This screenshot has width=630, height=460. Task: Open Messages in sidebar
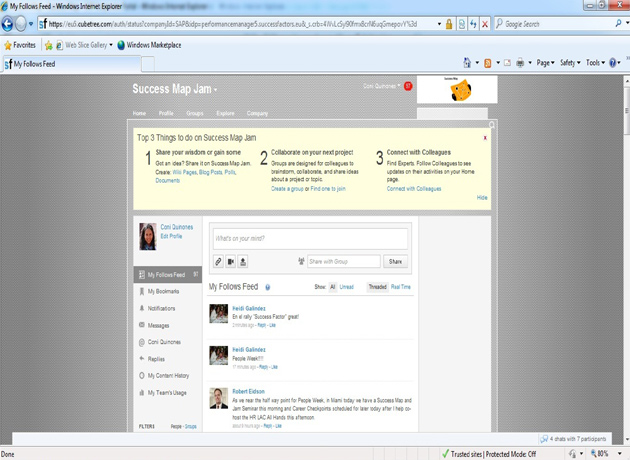[158, 325]
